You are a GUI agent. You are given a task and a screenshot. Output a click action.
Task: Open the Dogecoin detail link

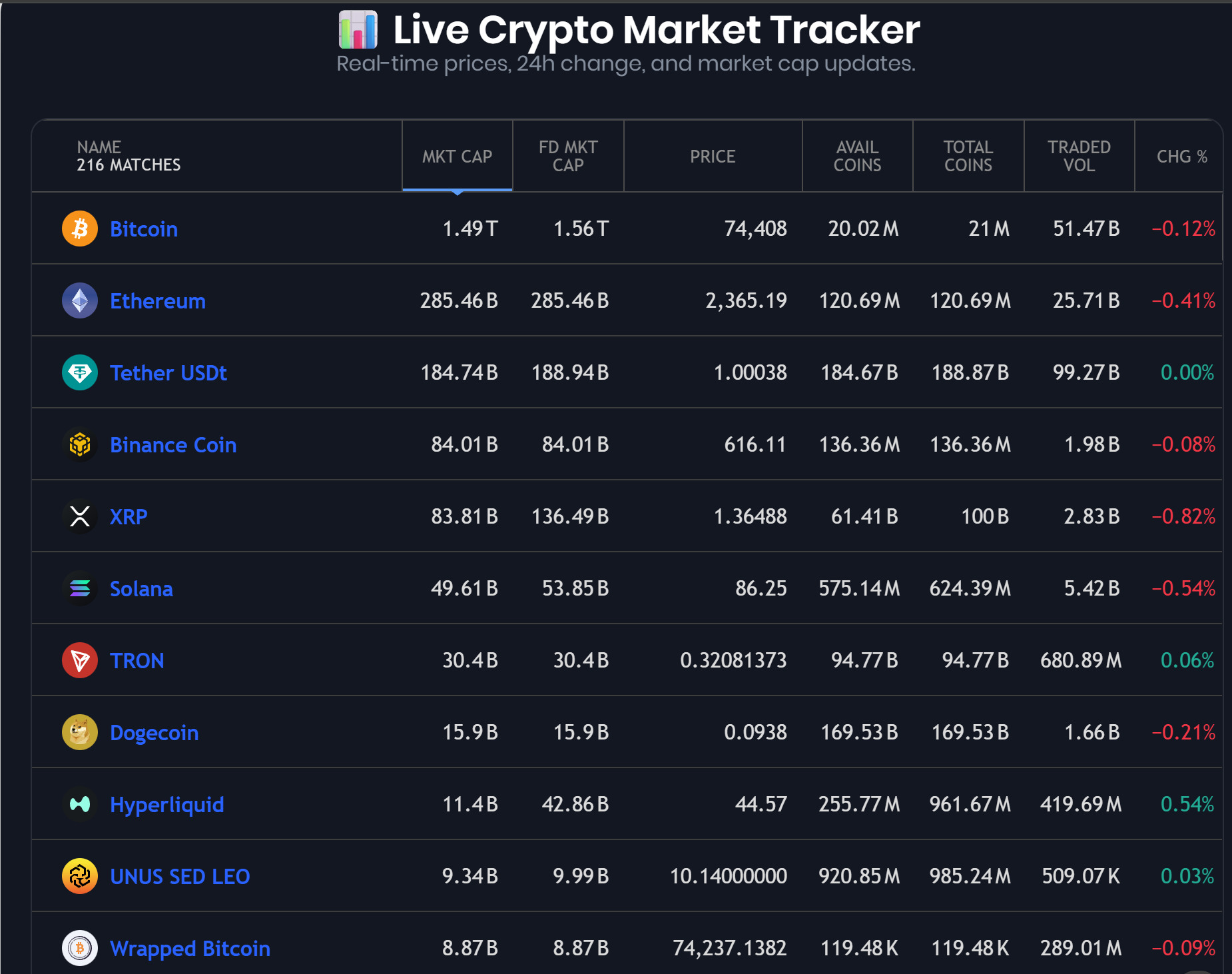[154, 732]
